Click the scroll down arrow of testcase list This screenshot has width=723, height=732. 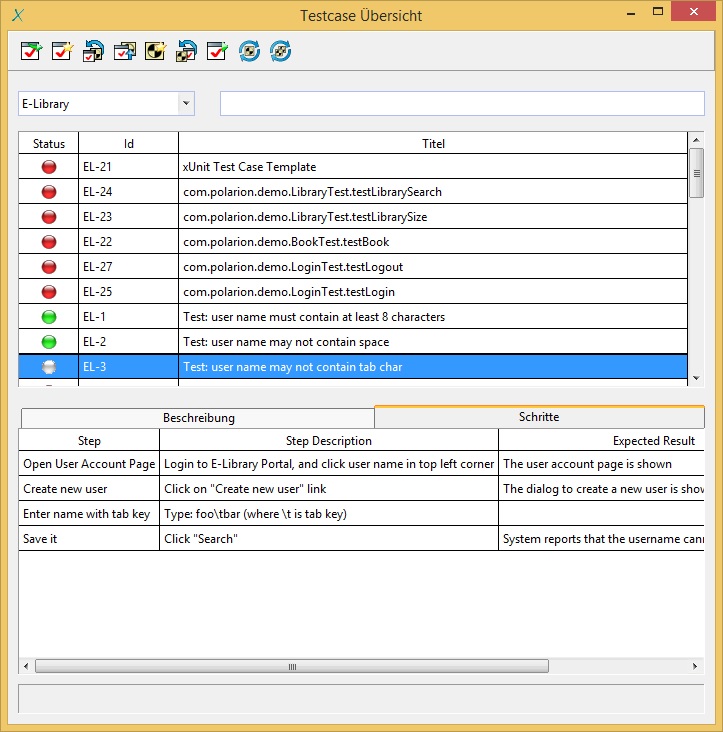coord(697,378)
